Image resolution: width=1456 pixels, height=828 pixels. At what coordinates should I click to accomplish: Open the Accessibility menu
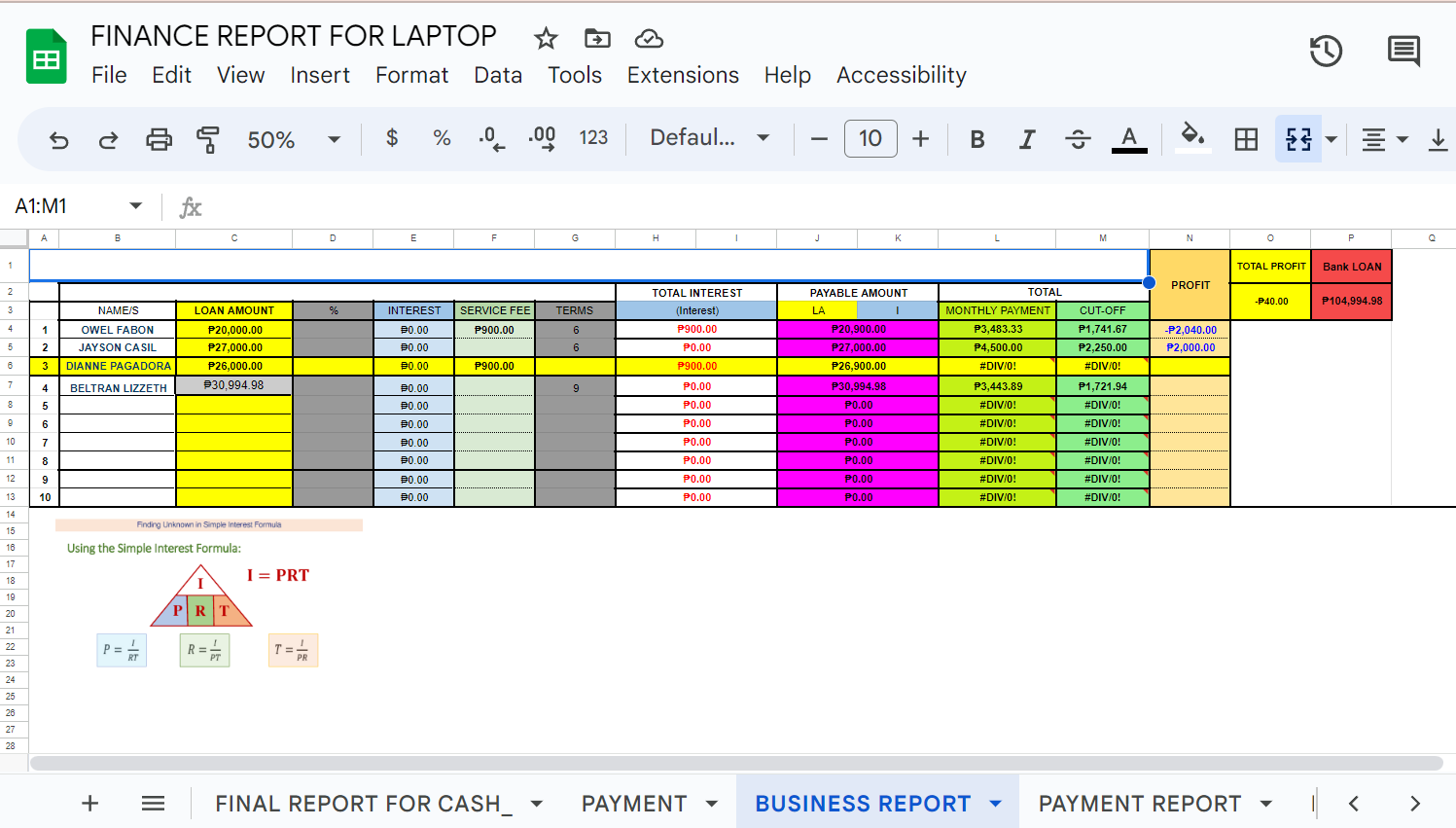click(902, 75)
